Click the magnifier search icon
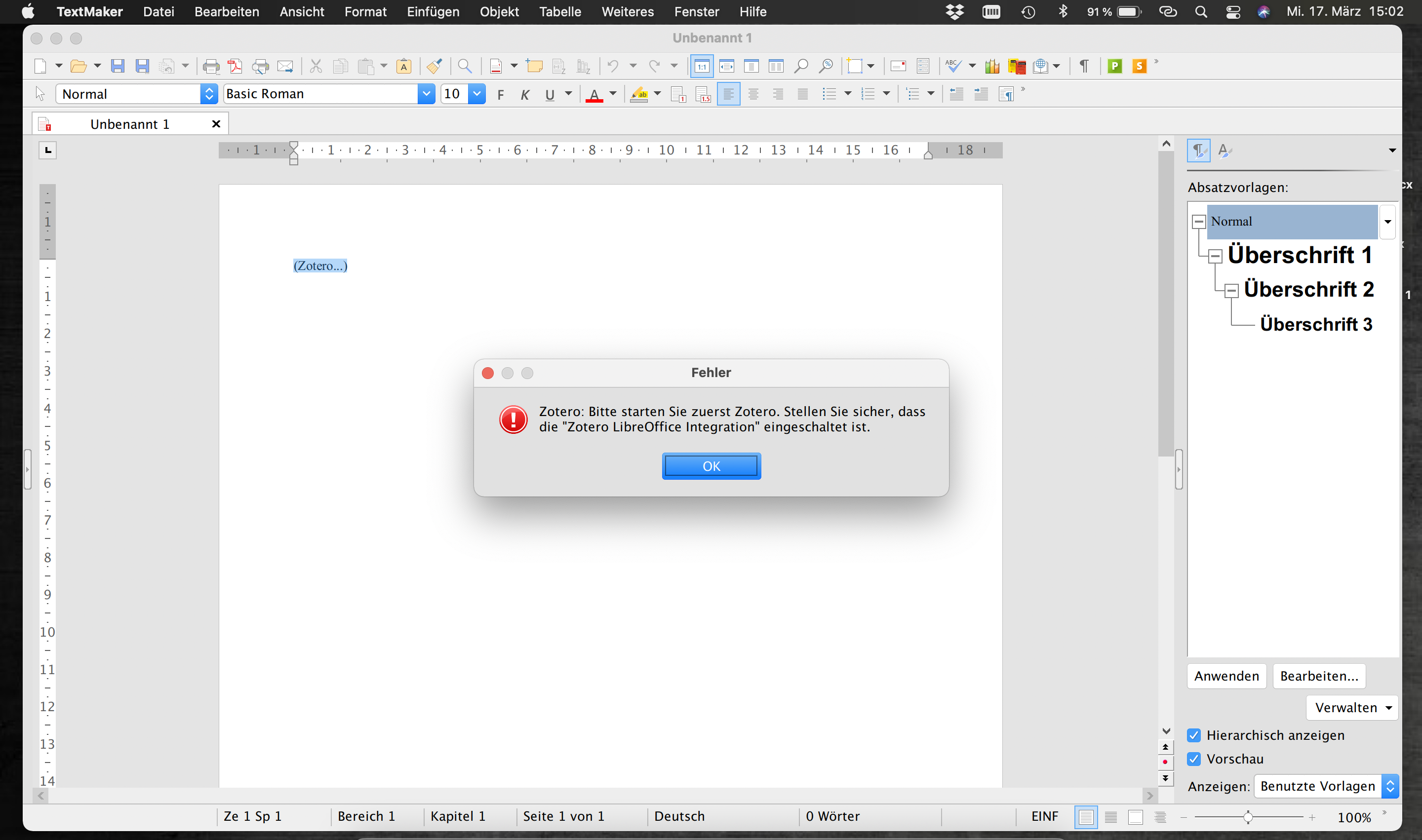Image resolution: width=1422 pixels, height=840 pixels. 465,66
